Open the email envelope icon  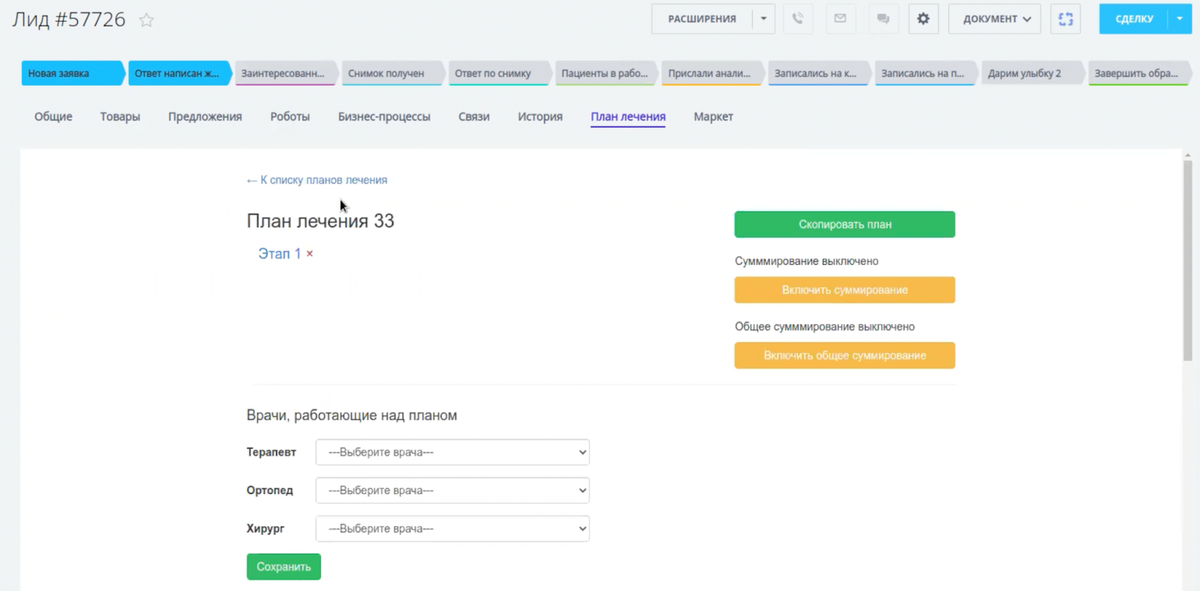(840, 19)
